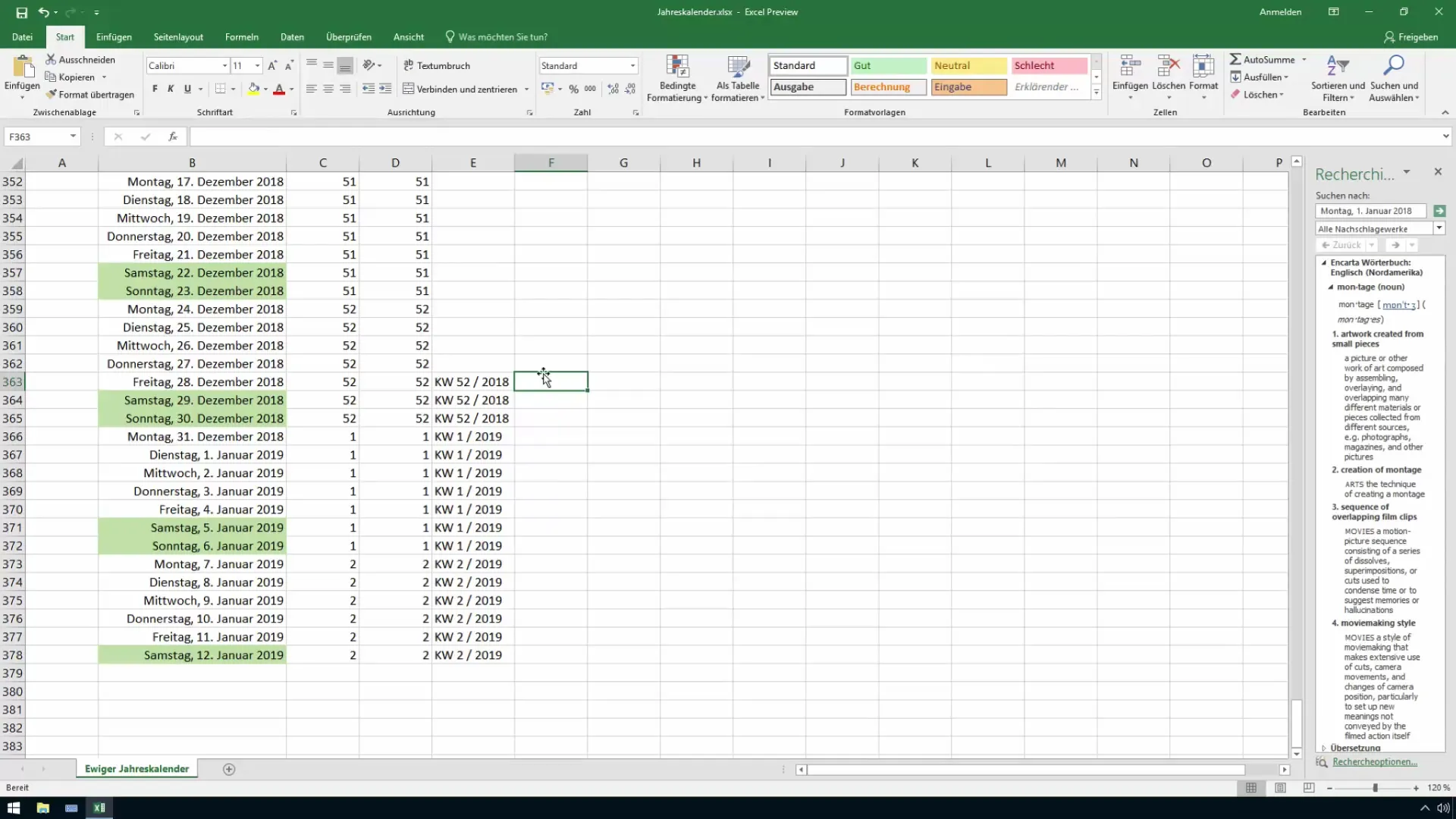This screenshot has width=1456, height=819.
Task: Open the font size dropdown
Action: point(257,66)
